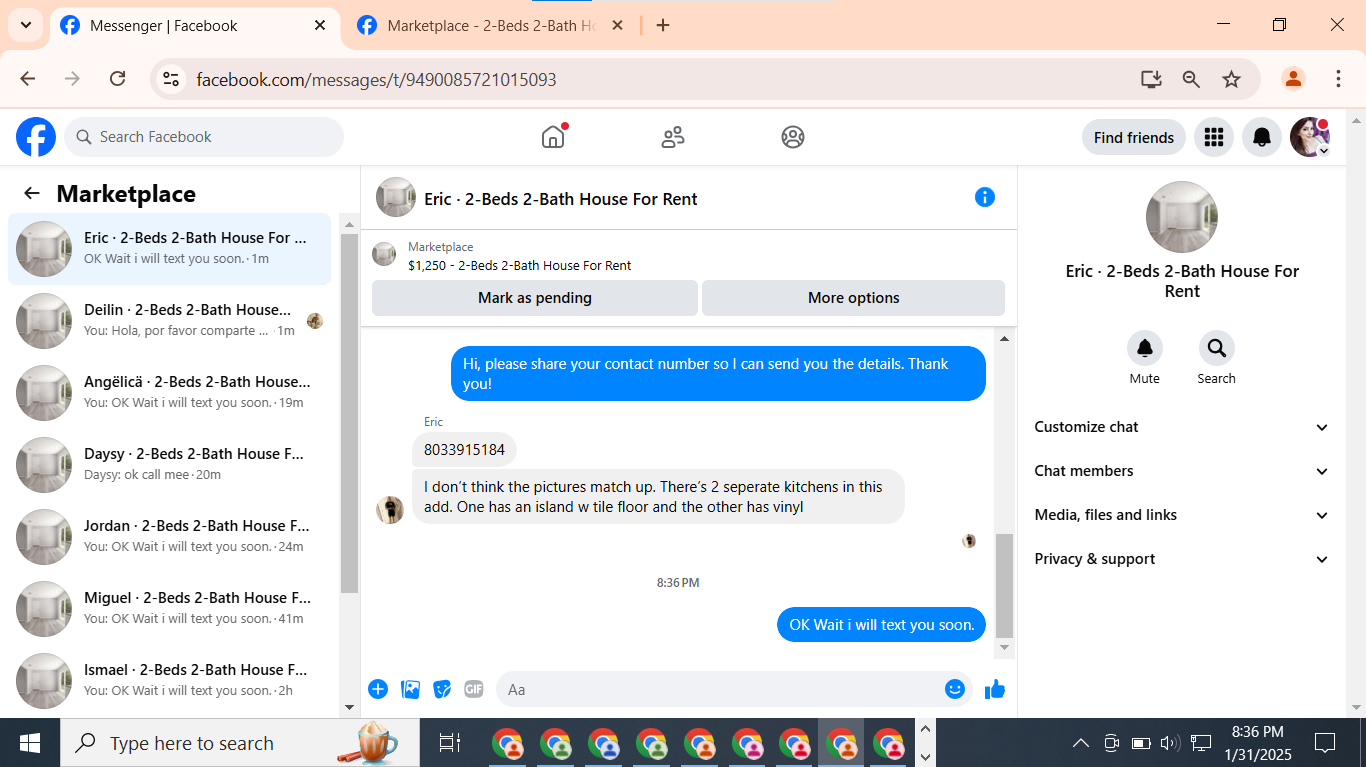Open Windows Start menu
1366x767 pixels.
[30, 743]
